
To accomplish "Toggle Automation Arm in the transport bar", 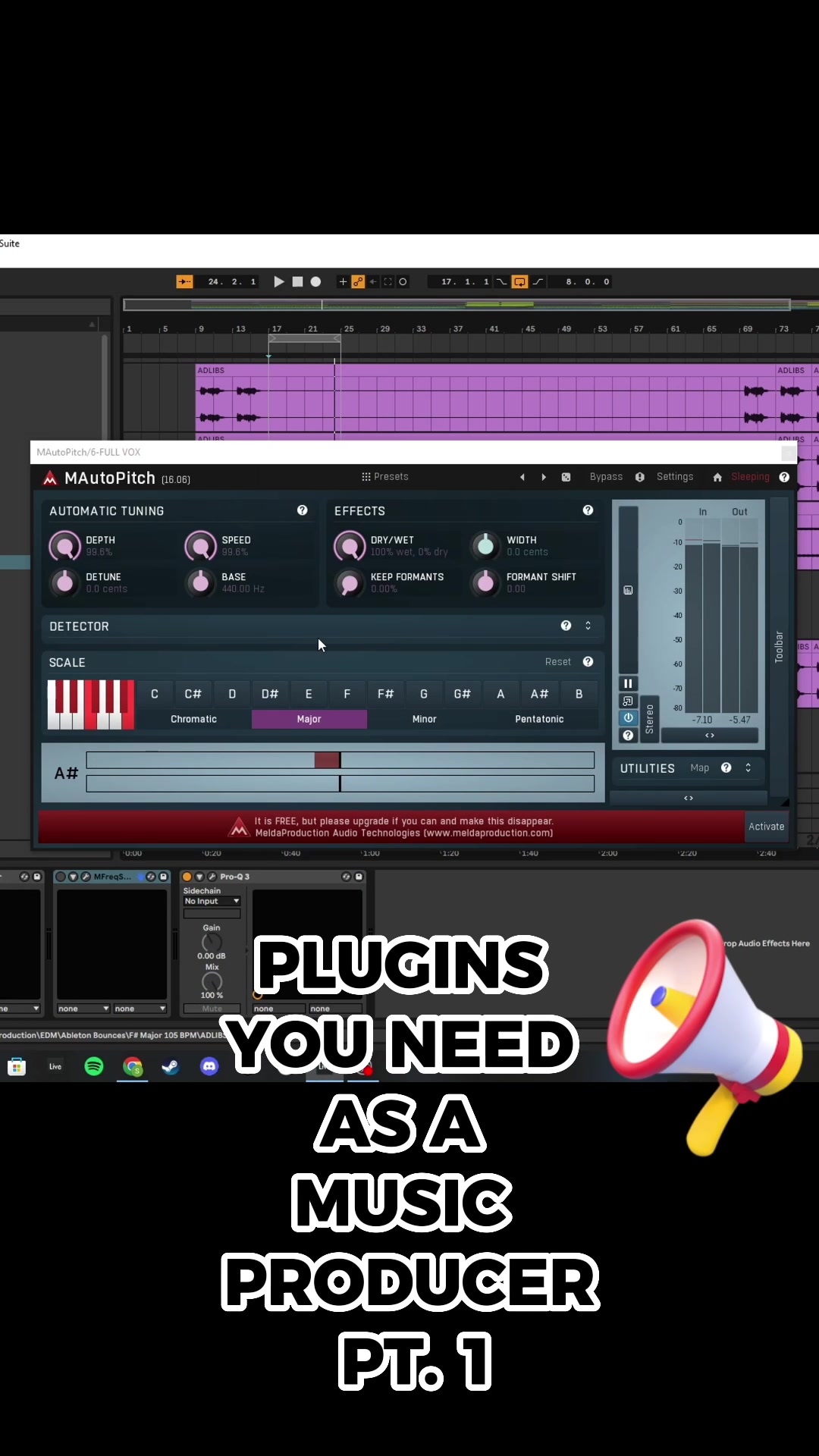I will 358,281.
